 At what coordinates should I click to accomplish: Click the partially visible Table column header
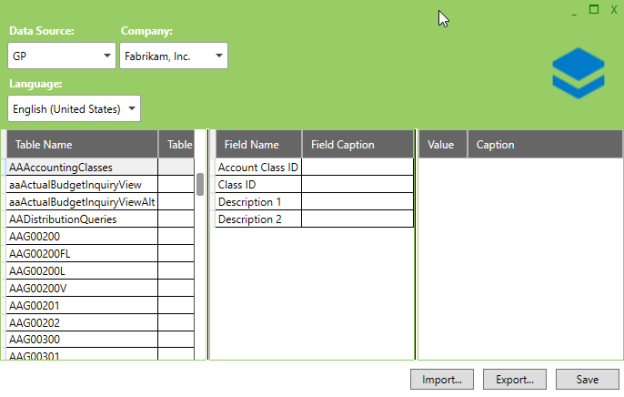(177, 144)
